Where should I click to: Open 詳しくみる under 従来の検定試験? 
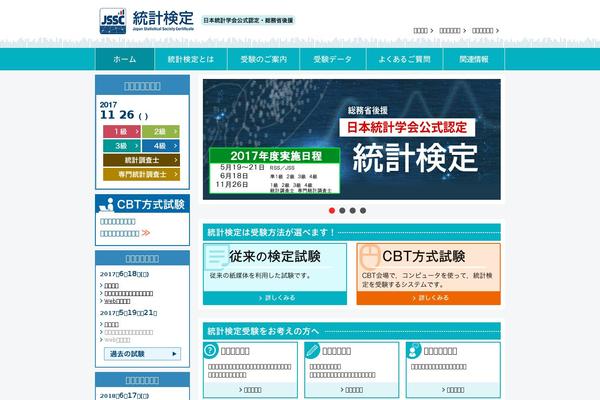(275, 298)
